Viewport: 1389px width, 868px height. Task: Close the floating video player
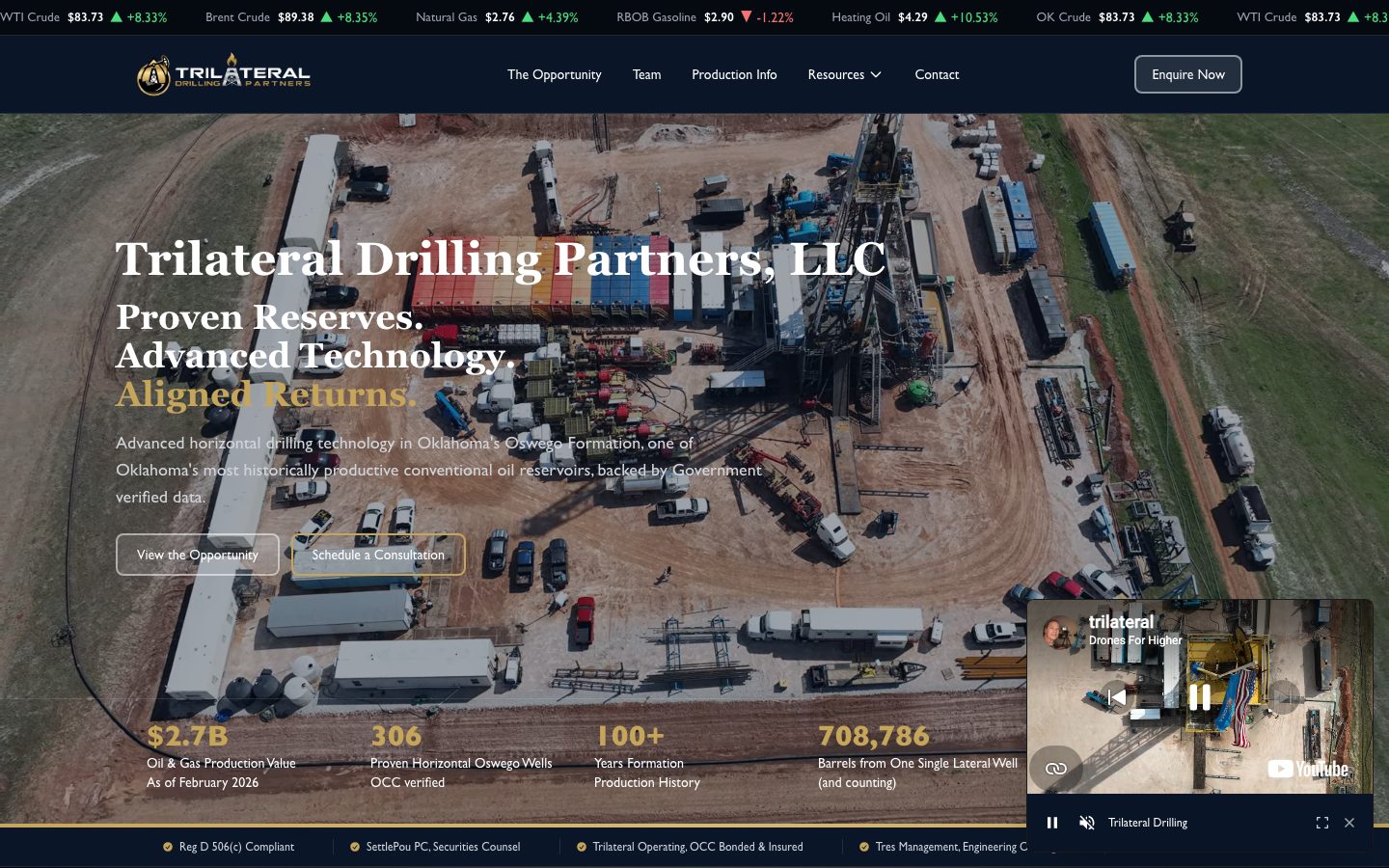[1349, 823]
